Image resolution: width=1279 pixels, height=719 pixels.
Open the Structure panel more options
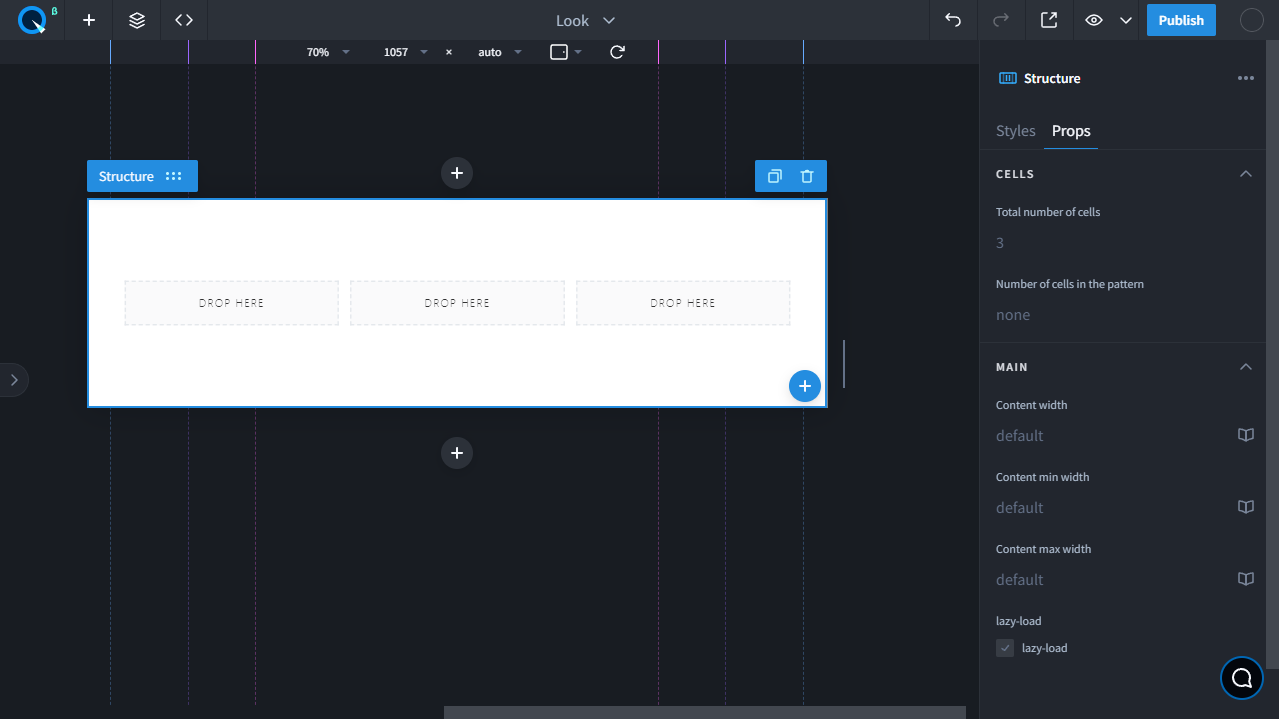(x=1245, y=78)
